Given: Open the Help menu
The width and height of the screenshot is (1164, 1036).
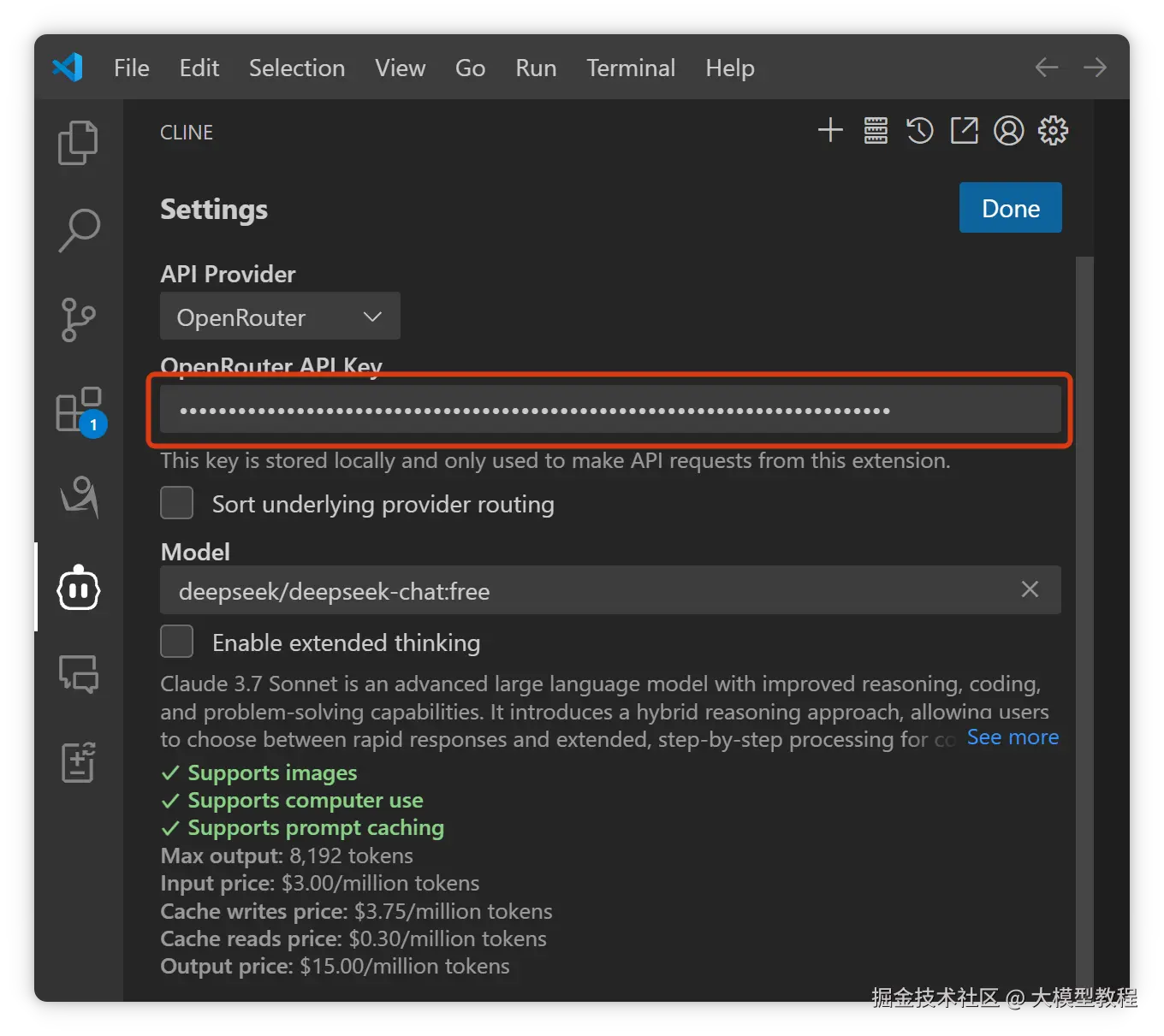Looking at the screenshot, I should tap(730, 68).
